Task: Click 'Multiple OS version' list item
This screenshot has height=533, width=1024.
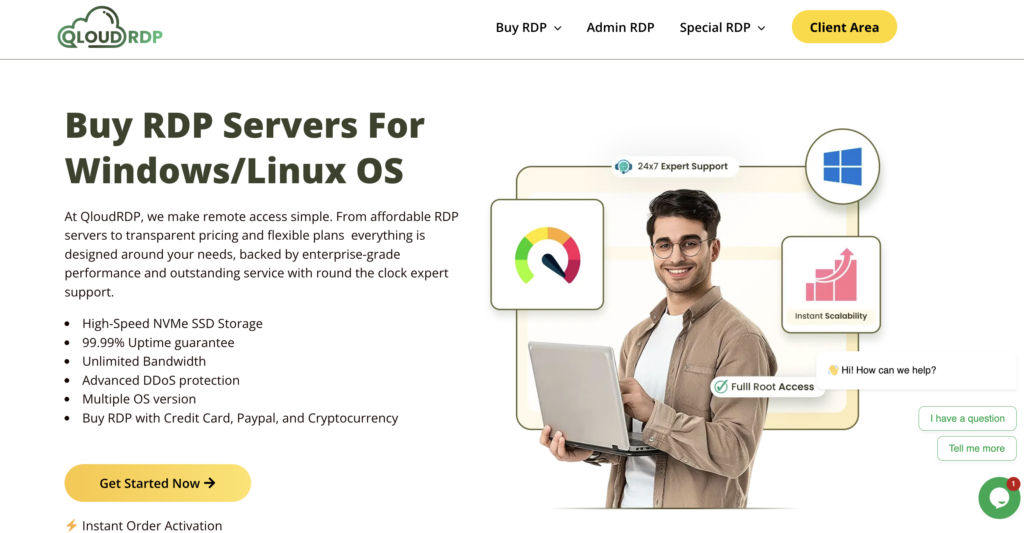Action: 139,399
